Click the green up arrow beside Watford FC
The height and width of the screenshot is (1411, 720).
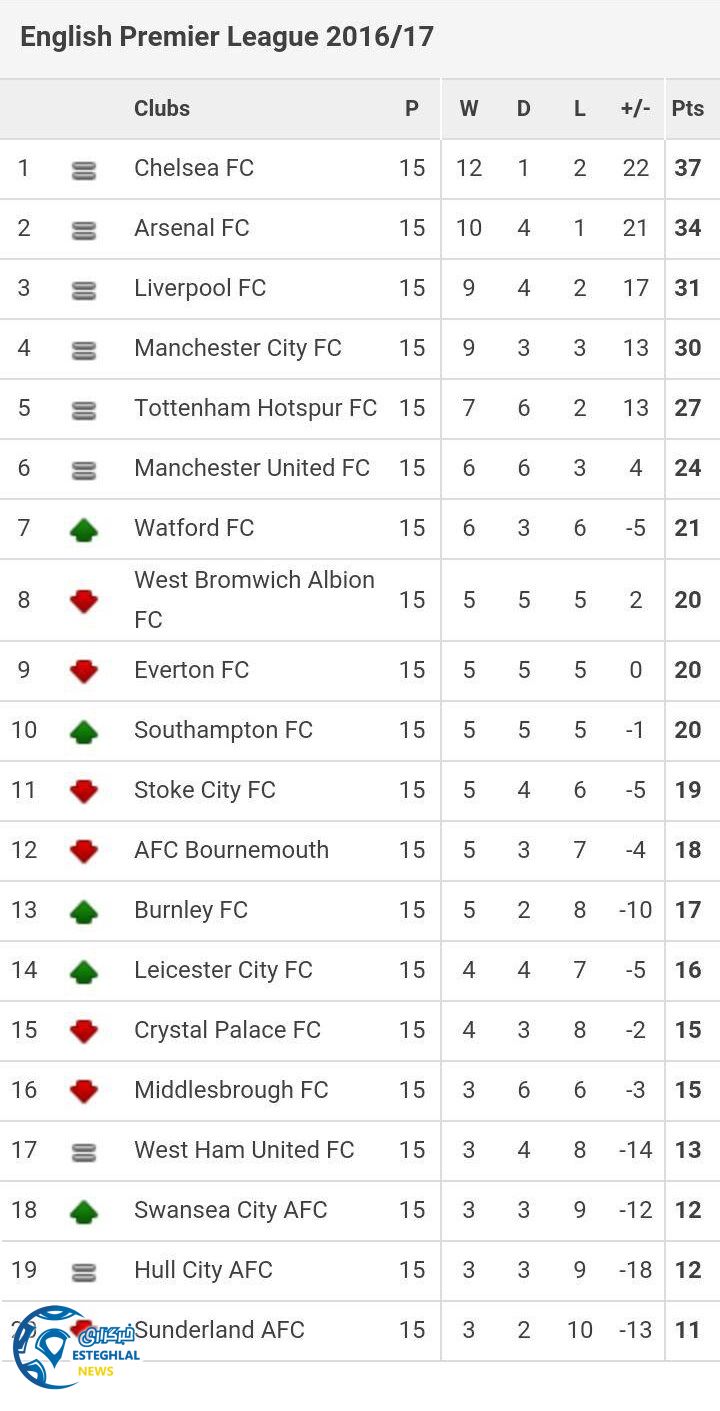pos(84,529)
